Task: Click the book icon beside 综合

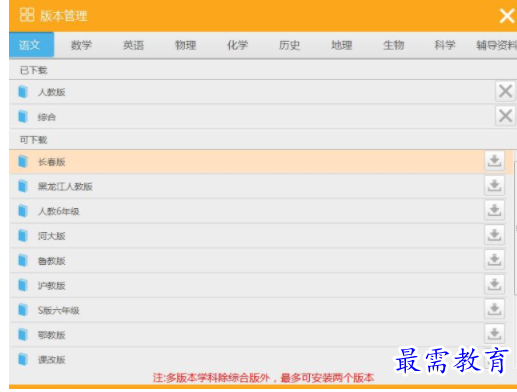Action: (x=23, y=117)
